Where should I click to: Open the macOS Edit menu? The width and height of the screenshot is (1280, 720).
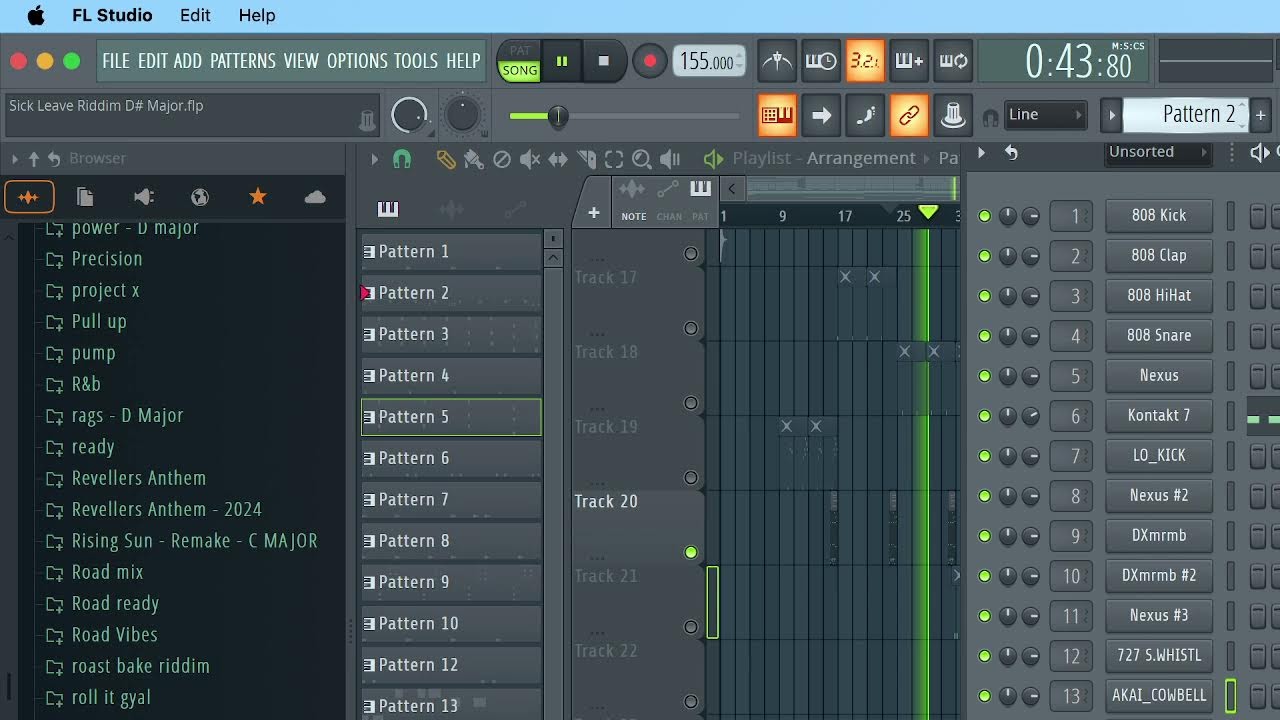pos(195,15)
